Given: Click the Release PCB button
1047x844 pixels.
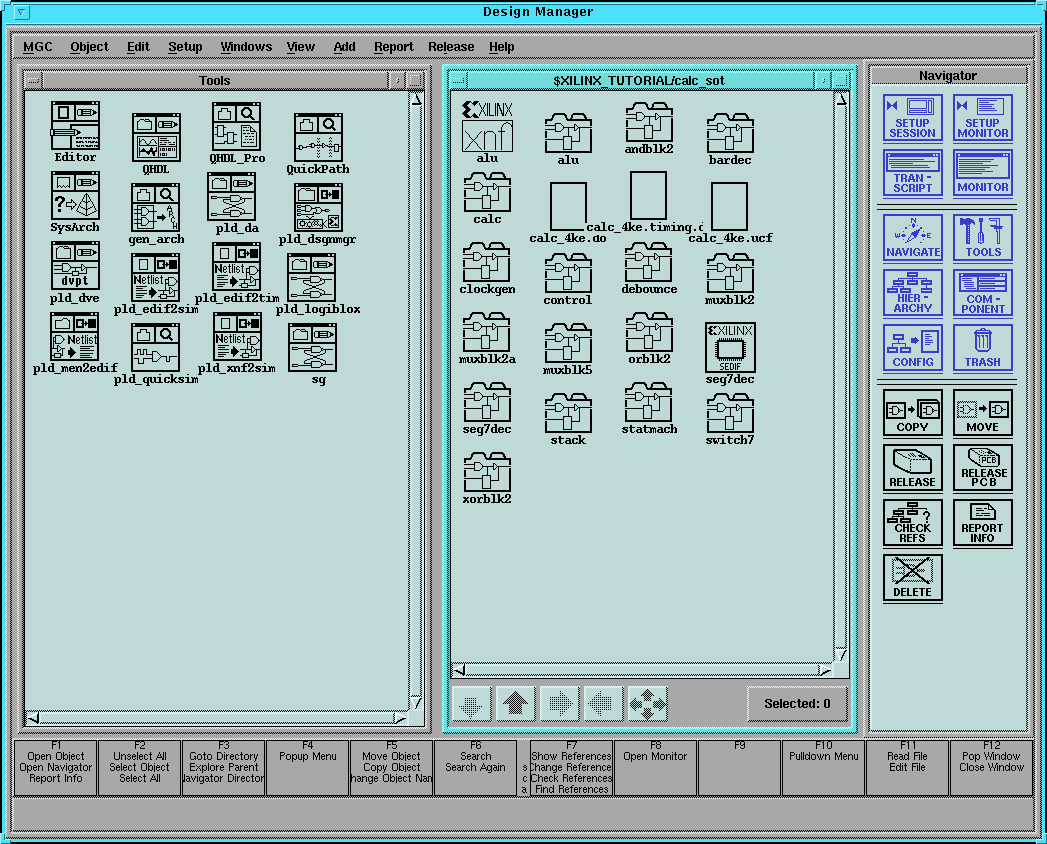Looking at the screenshot, I should 982,468.
